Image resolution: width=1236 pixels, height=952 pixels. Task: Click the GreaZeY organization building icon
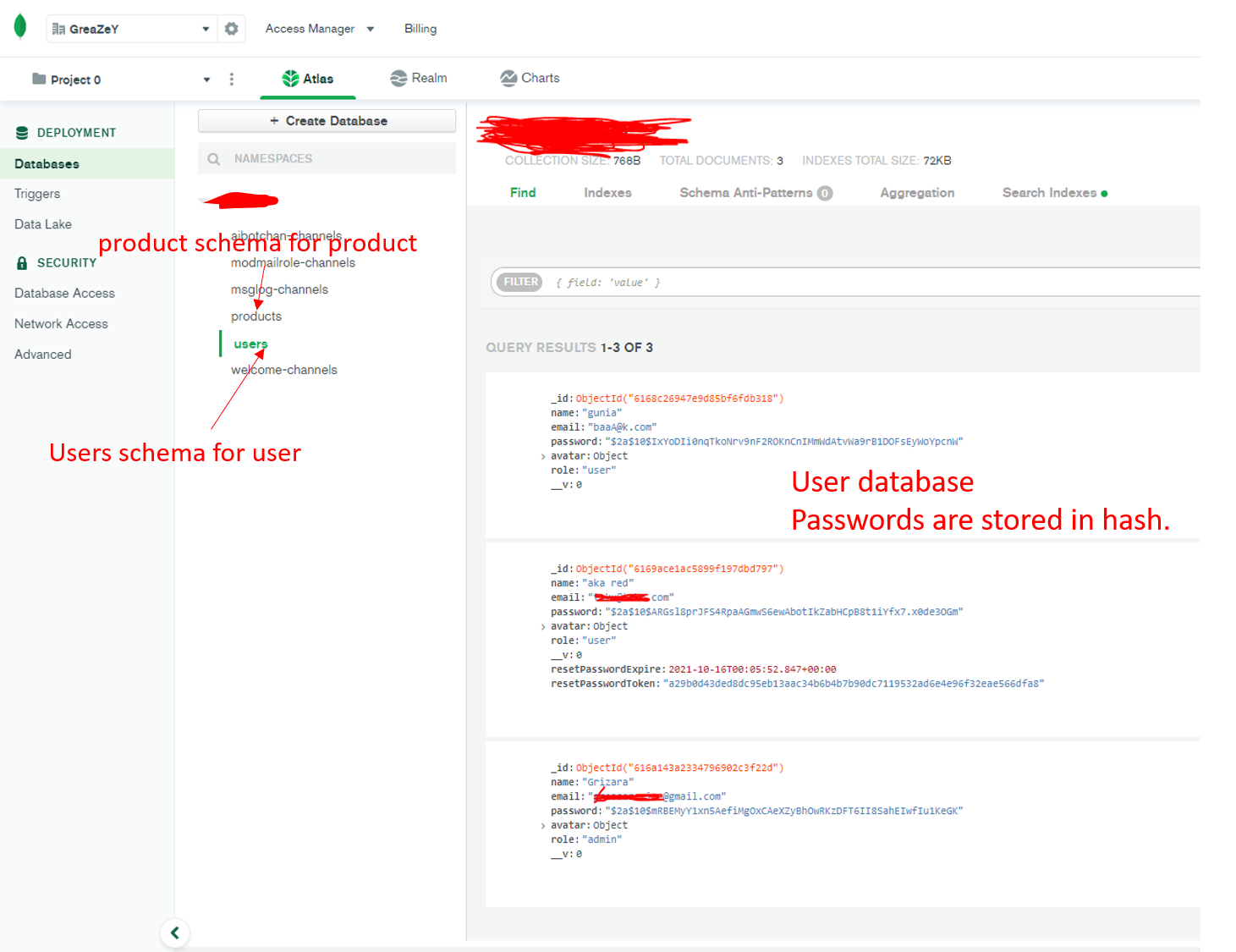click(58, 29)
